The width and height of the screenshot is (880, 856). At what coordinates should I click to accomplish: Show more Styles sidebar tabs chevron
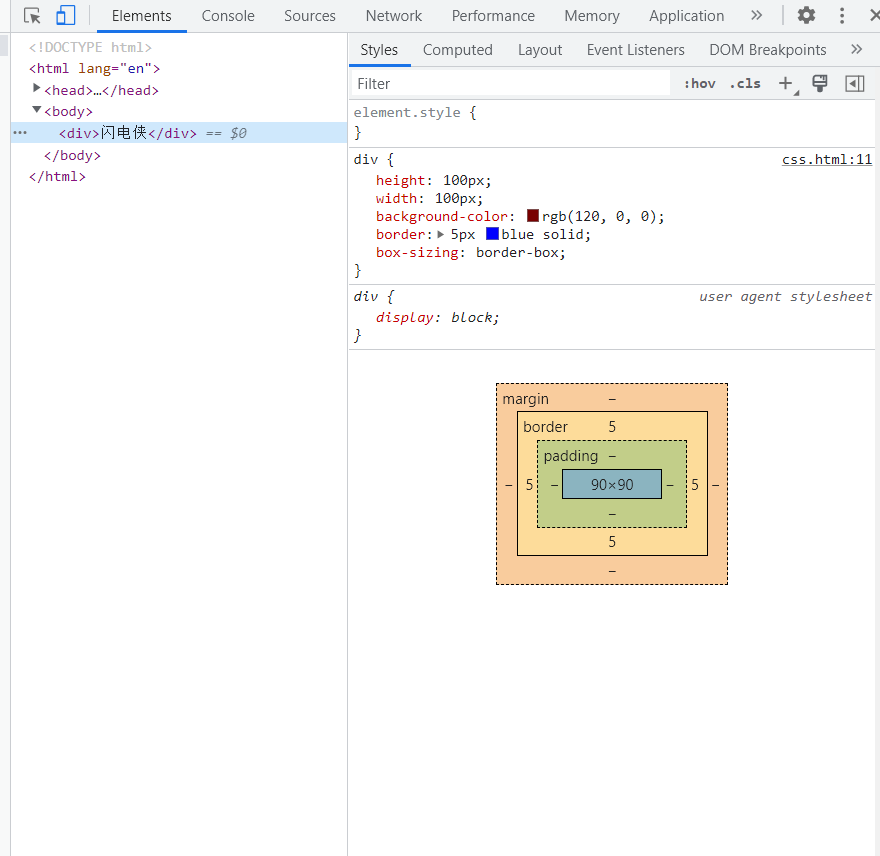pos(856,49)
